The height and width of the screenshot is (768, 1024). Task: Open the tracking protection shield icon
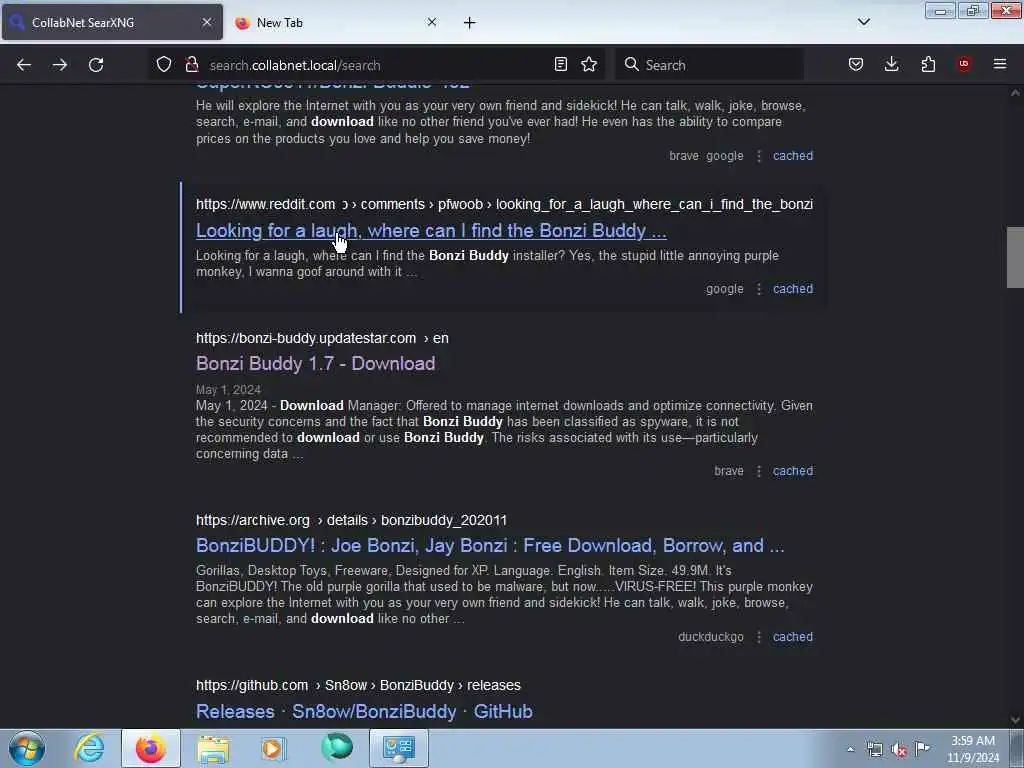pos(164,65)
